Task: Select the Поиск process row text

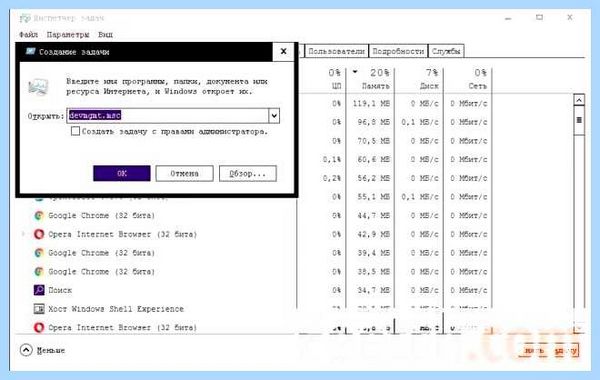Action: click(60, 290)
